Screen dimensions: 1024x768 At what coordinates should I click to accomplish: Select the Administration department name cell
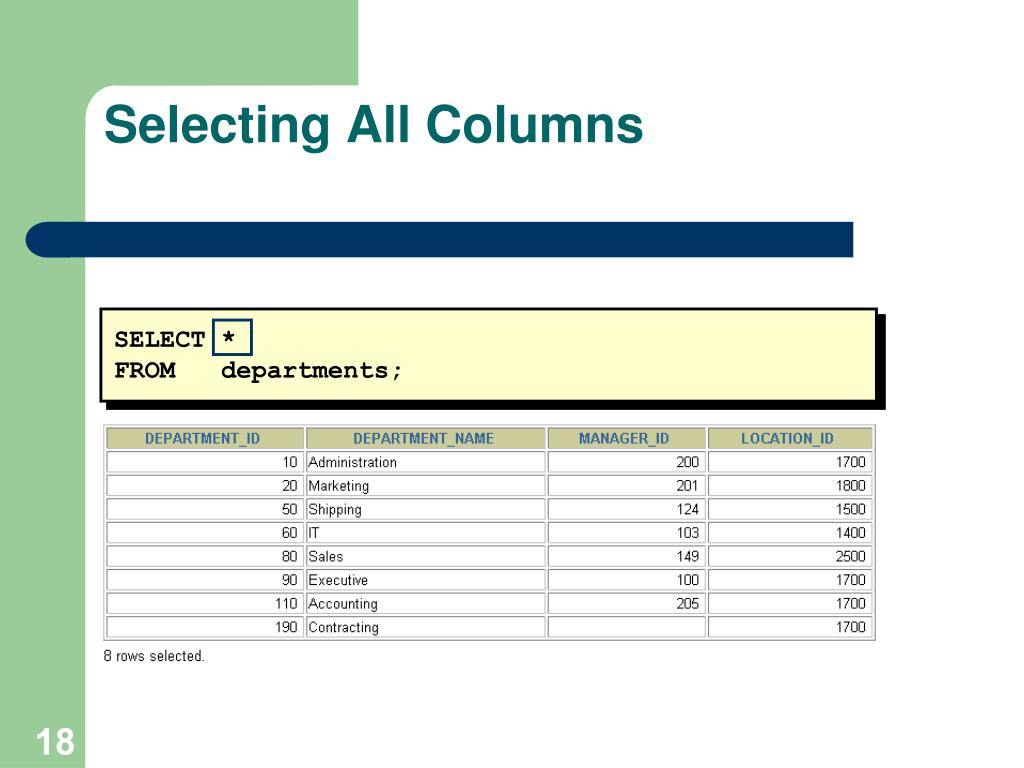[x=425, y=462]
